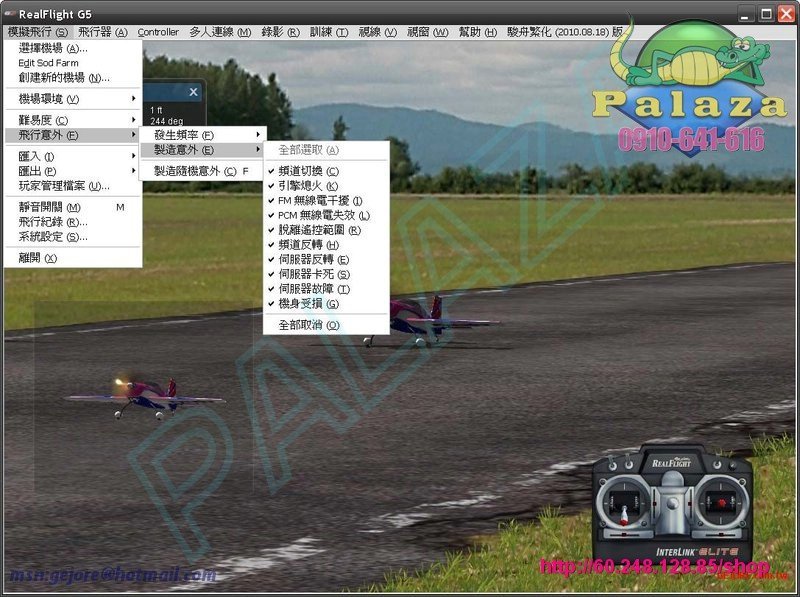The image size is (800, 597).
Task: Expand the 難易度 (C) submenu
Action: pos(73,120)
